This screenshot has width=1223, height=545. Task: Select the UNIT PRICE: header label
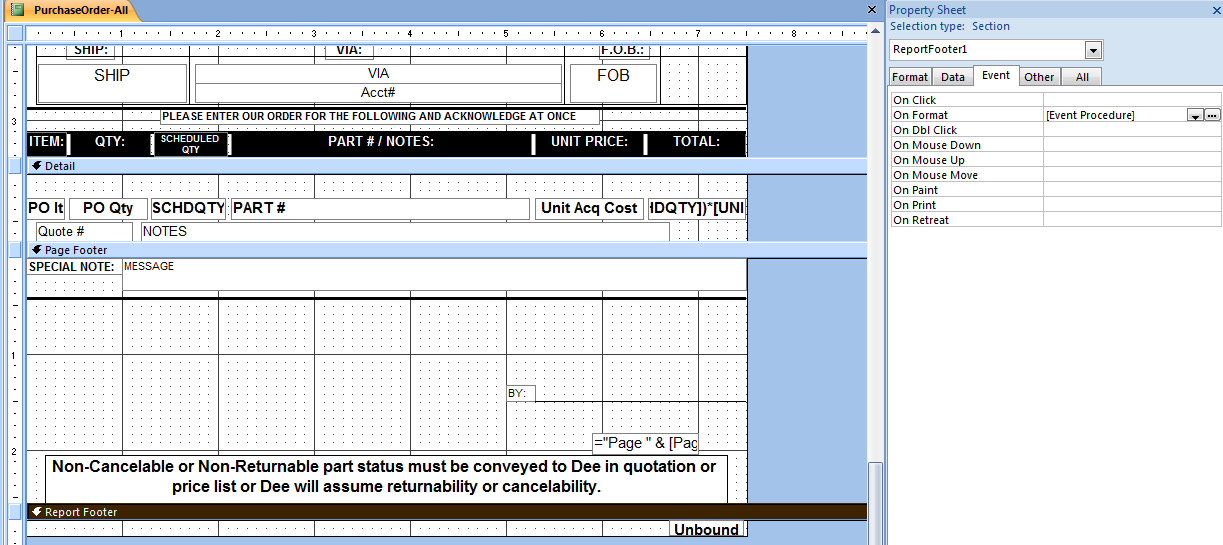[590, 142]
